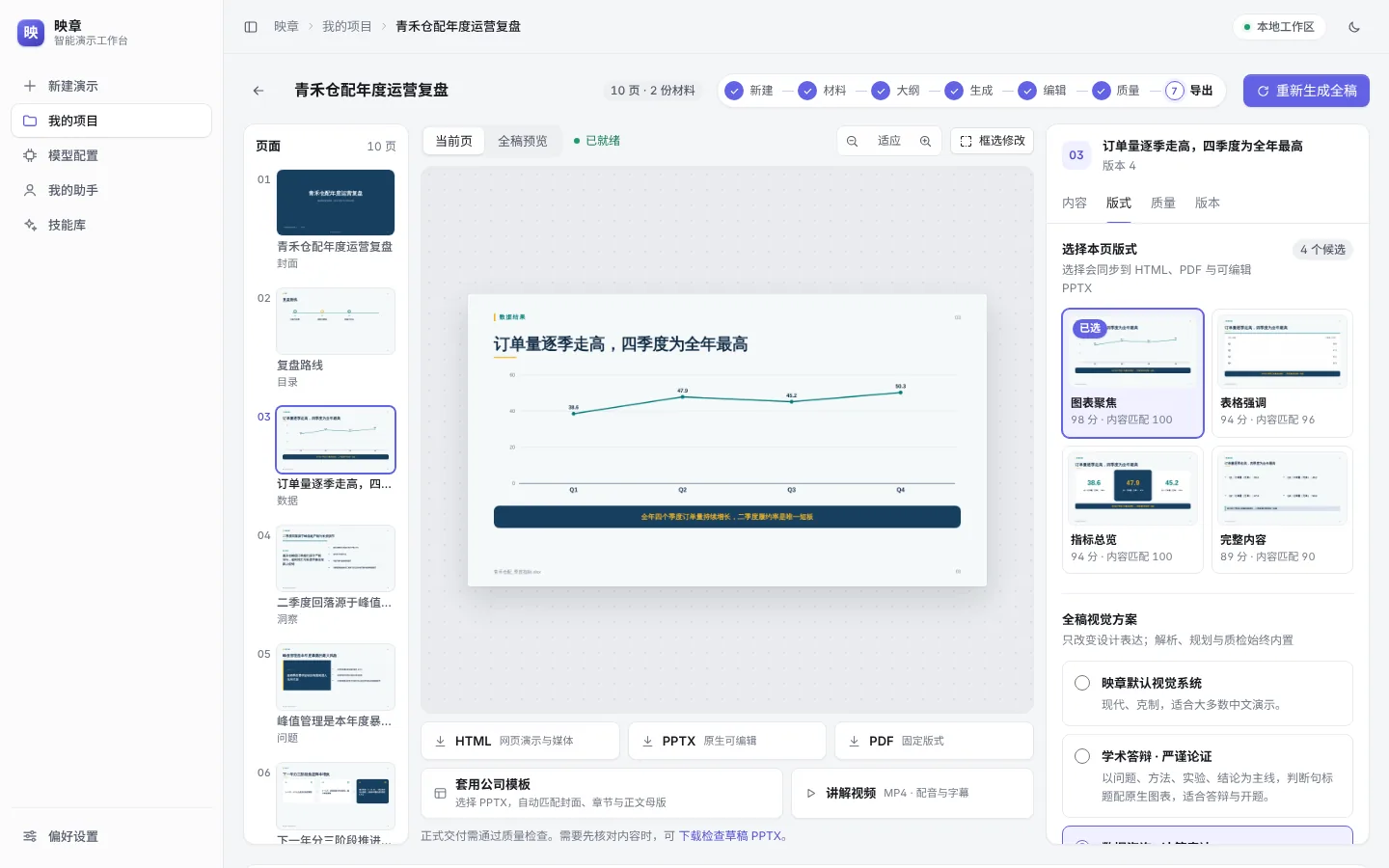Open the 内容 tab

1075,203
